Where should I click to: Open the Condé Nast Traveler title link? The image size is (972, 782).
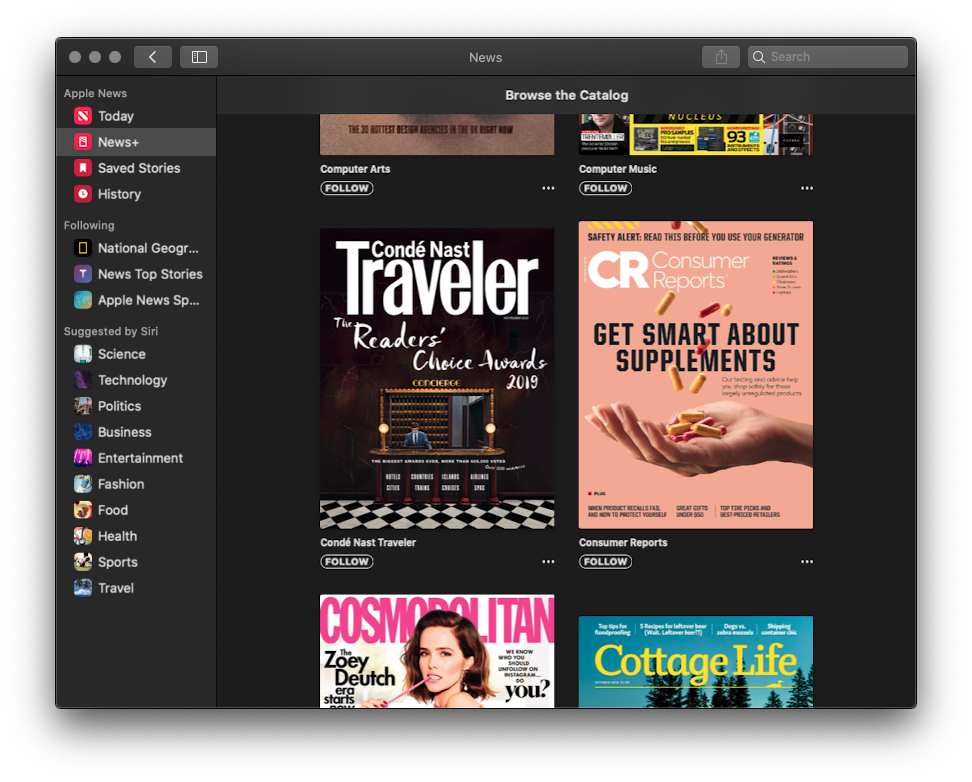click(368, 543)
